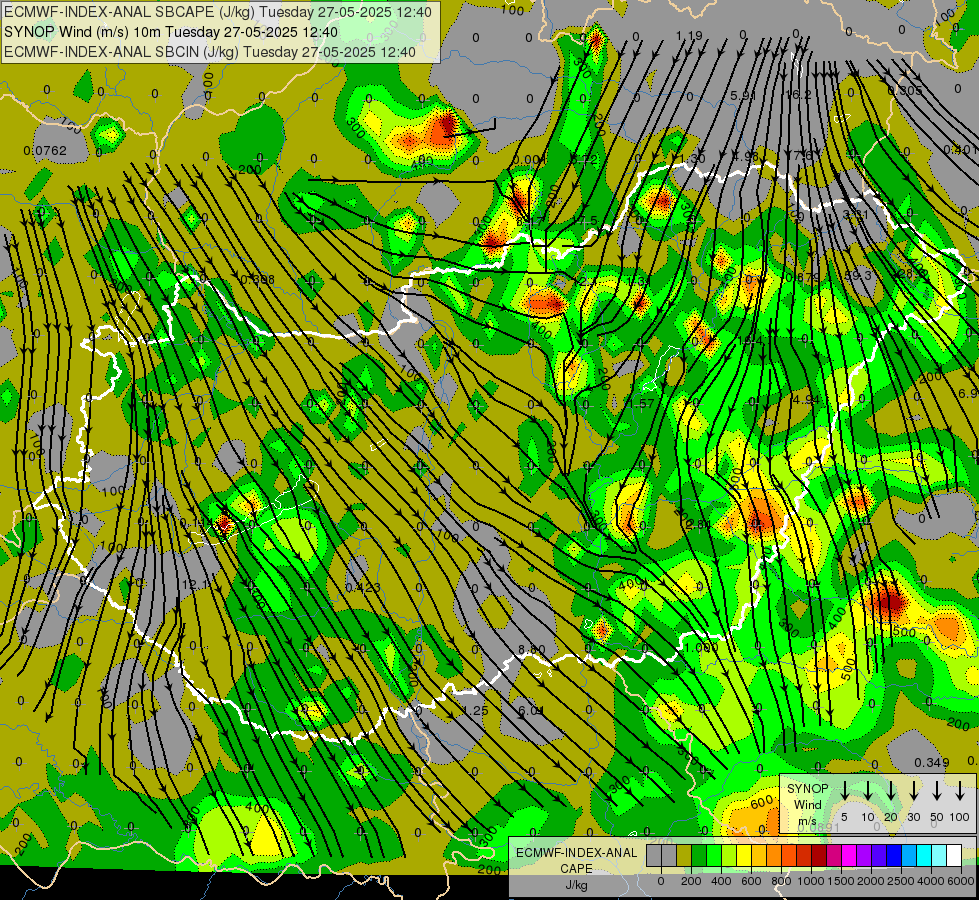Viewport: 979px width, 900px height.
Task: Click the 2500 tick on CAPE scale
Action: [x=901, y=881]
